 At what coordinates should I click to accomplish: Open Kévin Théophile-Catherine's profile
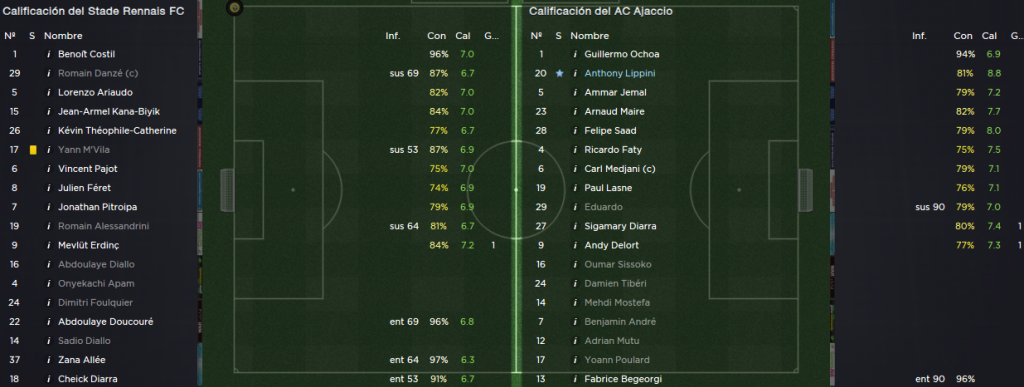(x=118, y=131)
